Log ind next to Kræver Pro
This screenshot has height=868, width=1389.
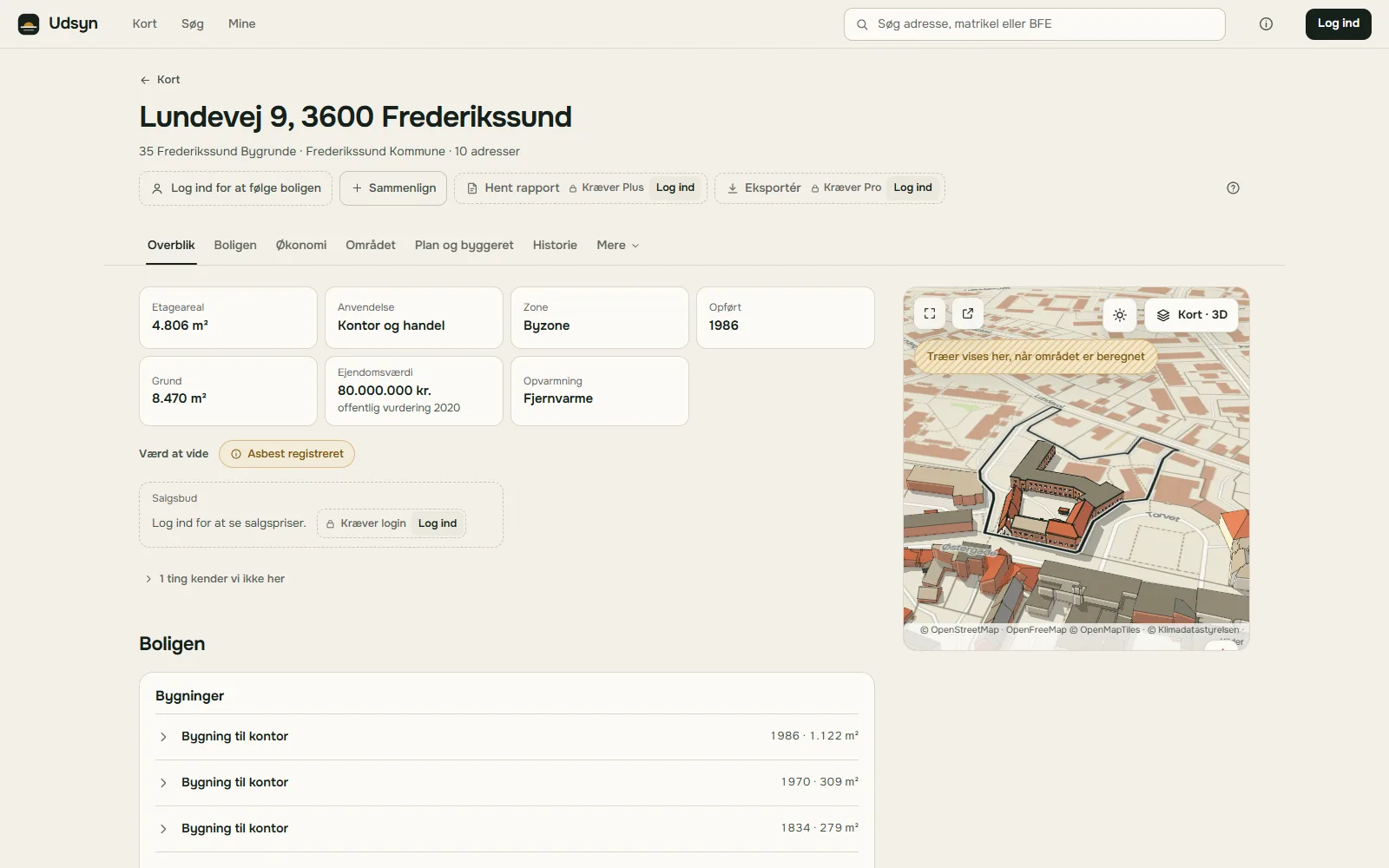912,187
